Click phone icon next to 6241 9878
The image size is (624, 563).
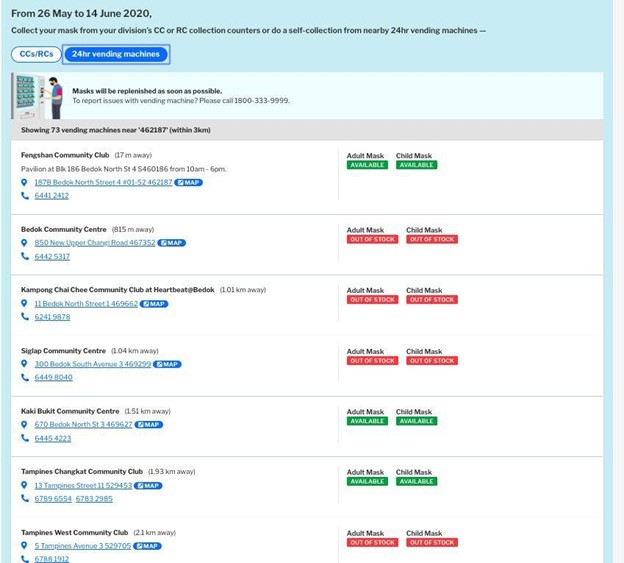point(25,317)
